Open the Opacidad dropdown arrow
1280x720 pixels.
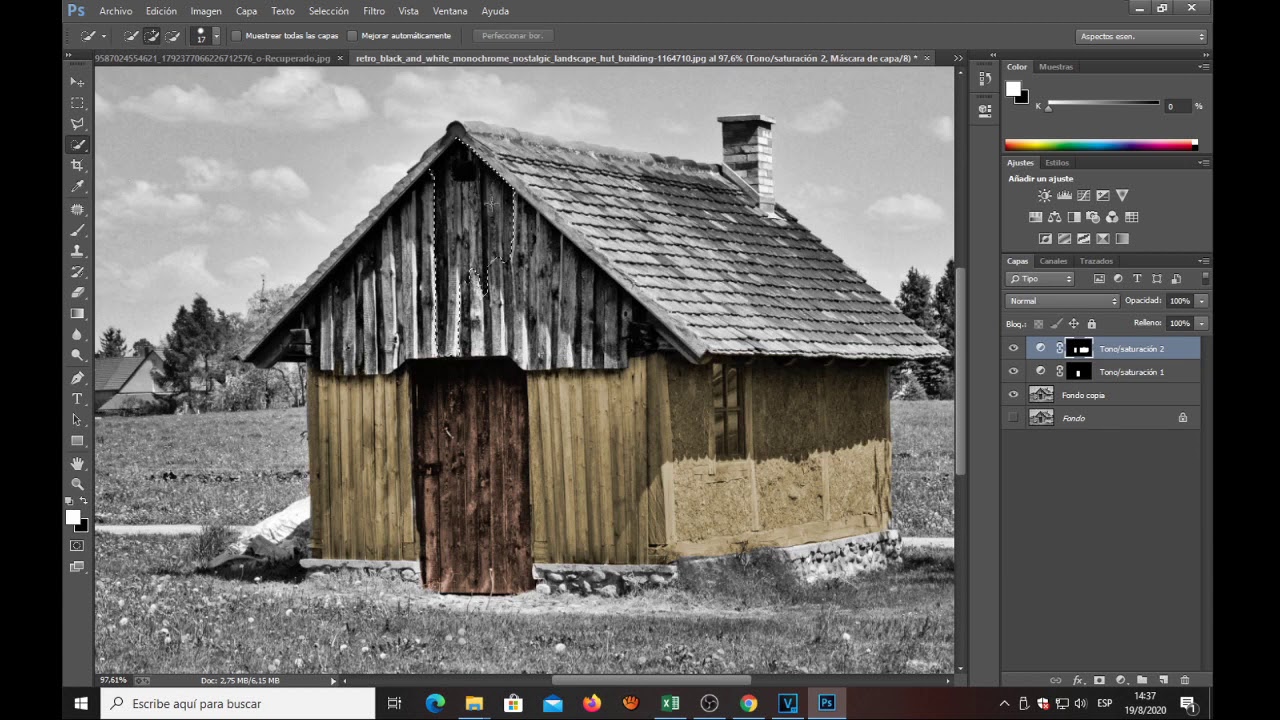click(x=1201, y=301)
